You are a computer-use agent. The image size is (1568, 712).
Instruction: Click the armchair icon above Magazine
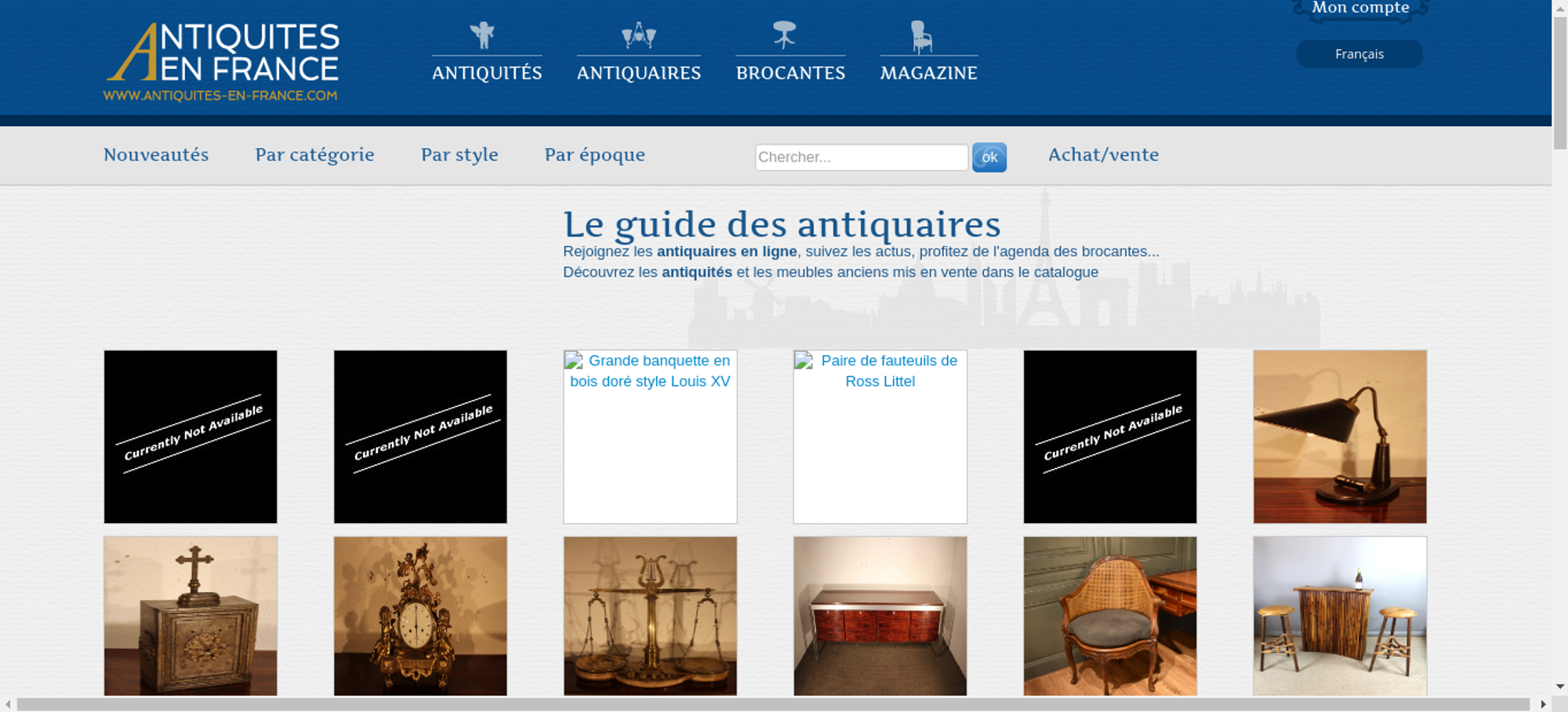921,37
